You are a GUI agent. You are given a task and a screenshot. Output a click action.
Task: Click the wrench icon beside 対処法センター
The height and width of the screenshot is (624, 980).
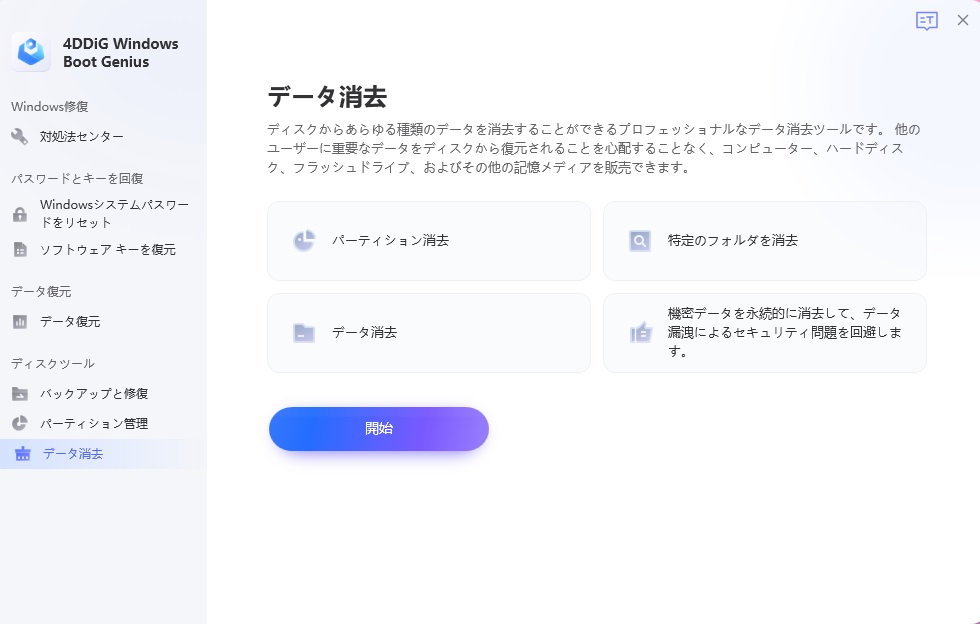(x=20, y=136)
